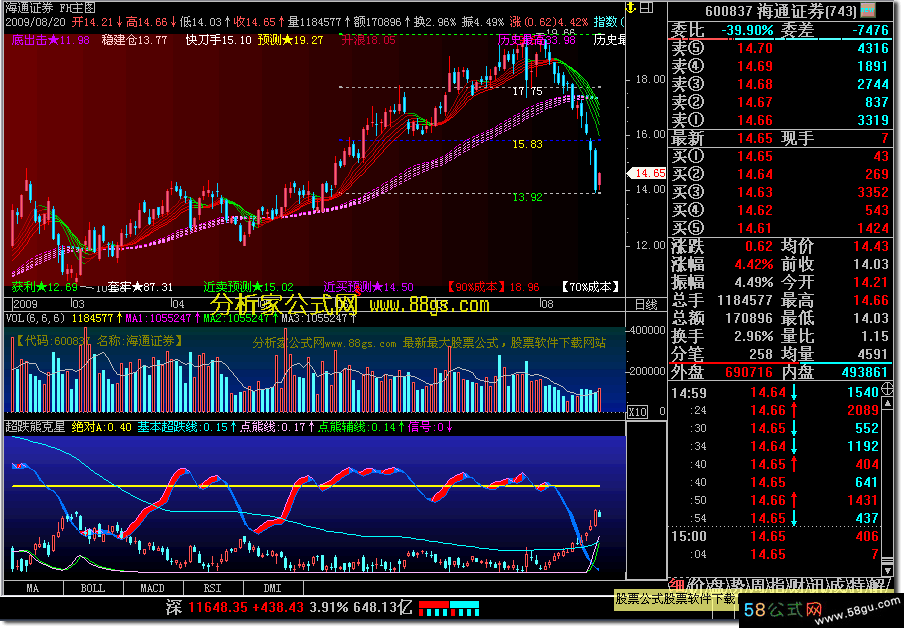904x628 pixels.
Task: Click the 买③ row priced 14.63
Action: click(780, 192)
